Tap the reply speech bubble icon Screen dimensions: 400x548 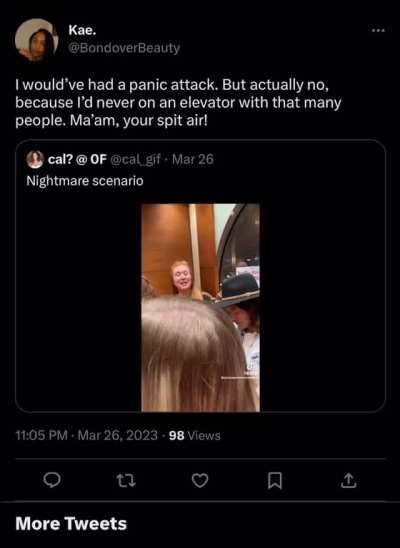(52, 480)
